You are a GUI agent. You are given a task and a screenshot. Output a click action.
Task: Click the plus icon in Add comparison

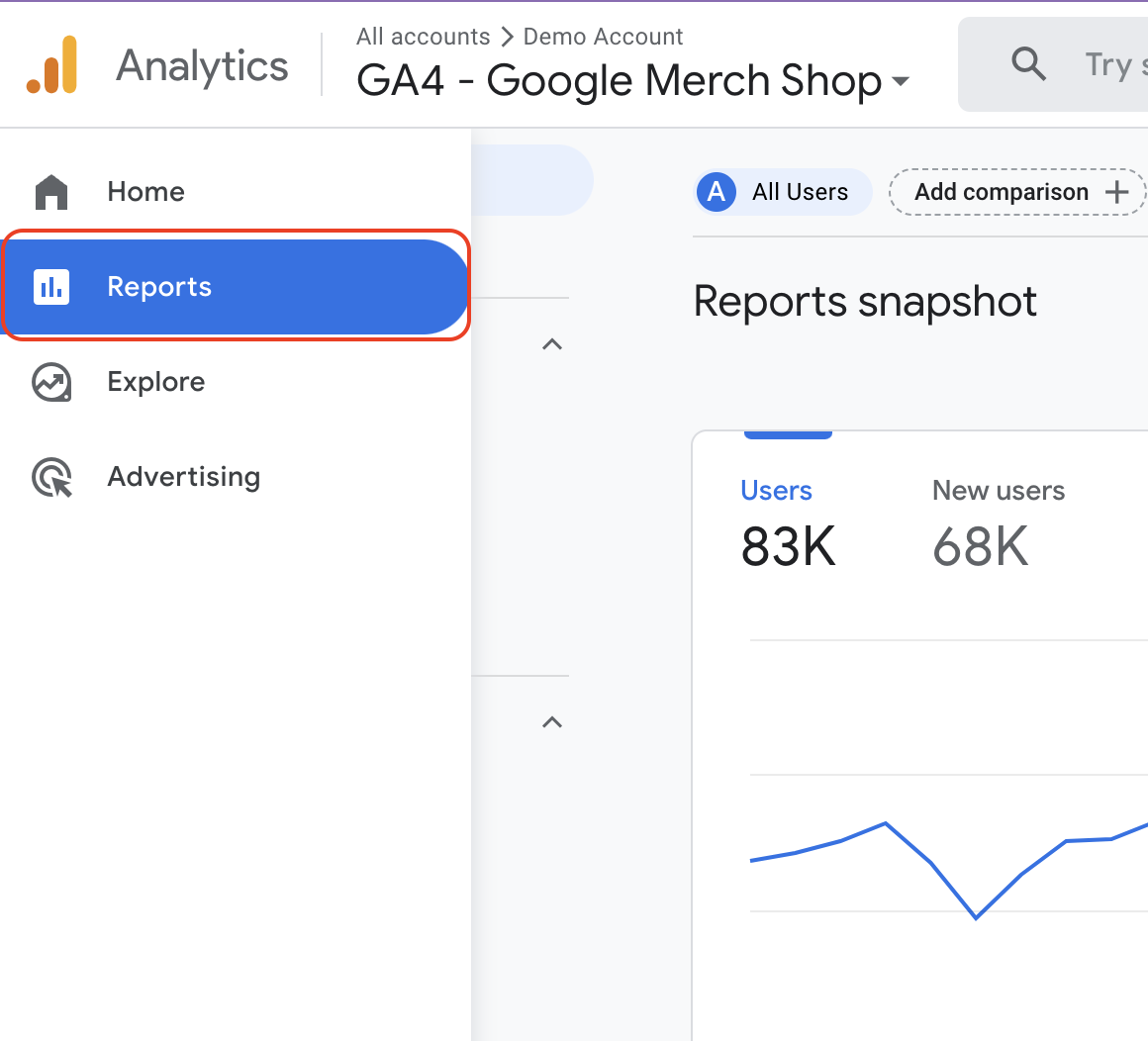1116,192
